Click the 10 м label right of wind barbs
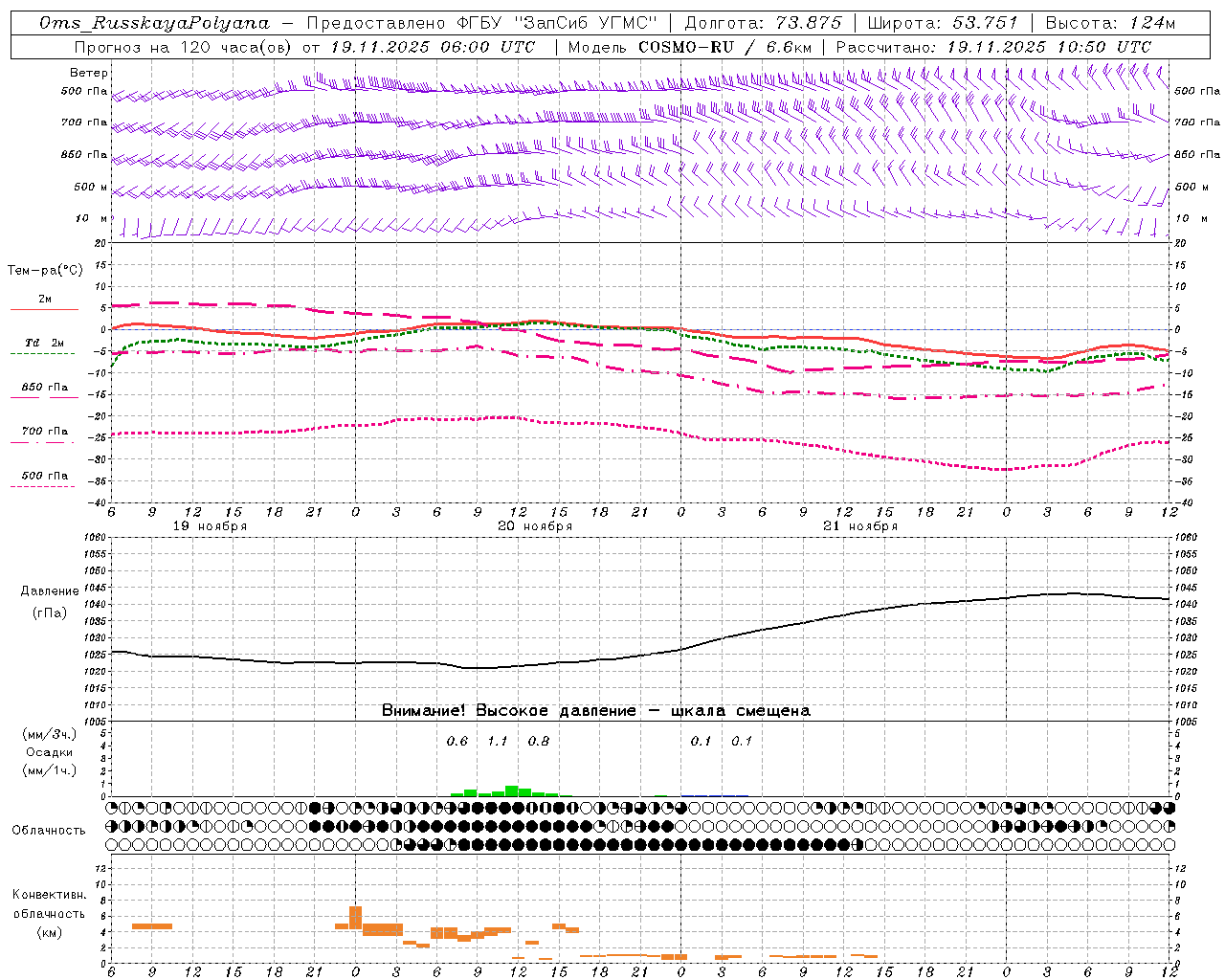The width and height of the screenshot is (1225, 980). click(x=1191, y=218)
